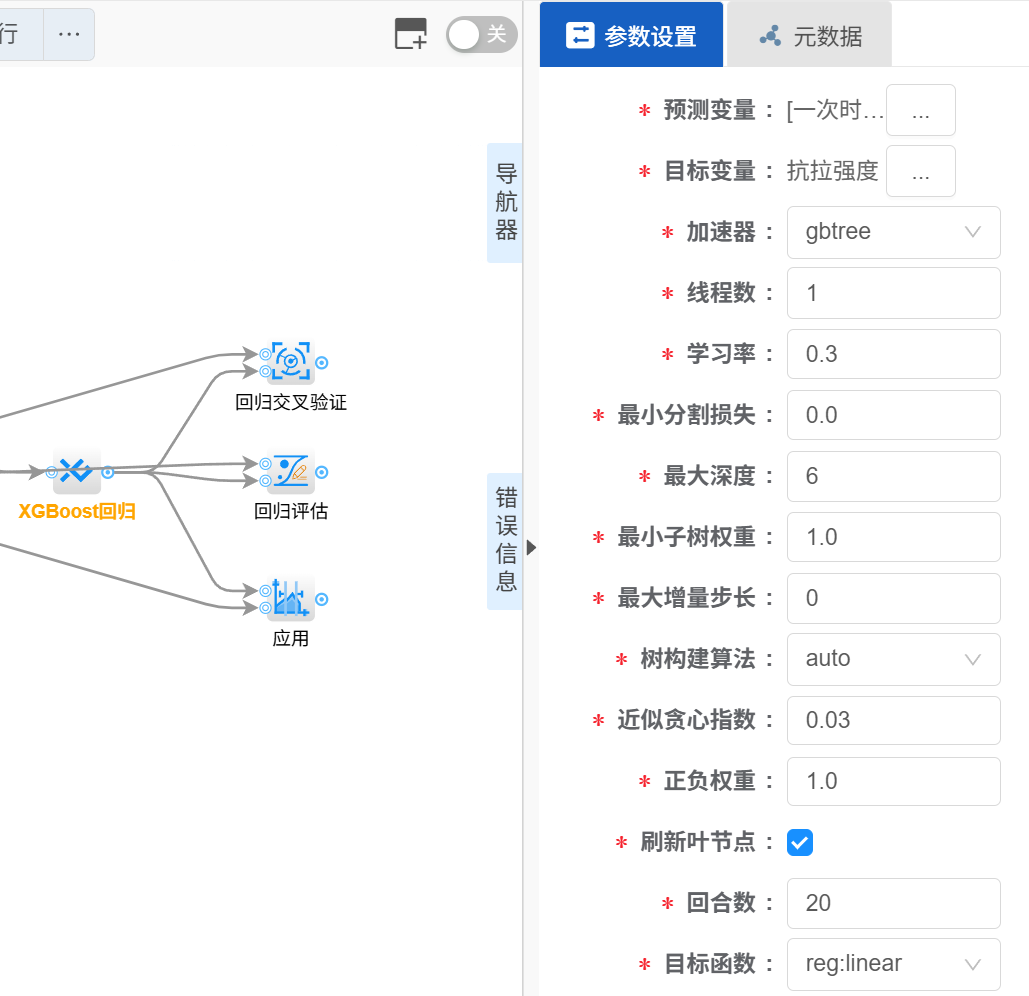This screenshot has width=1029, height=996.
Task: Click output port of 回归交叉验证 node
Action: pyautogui.click(x=322, y=362)
